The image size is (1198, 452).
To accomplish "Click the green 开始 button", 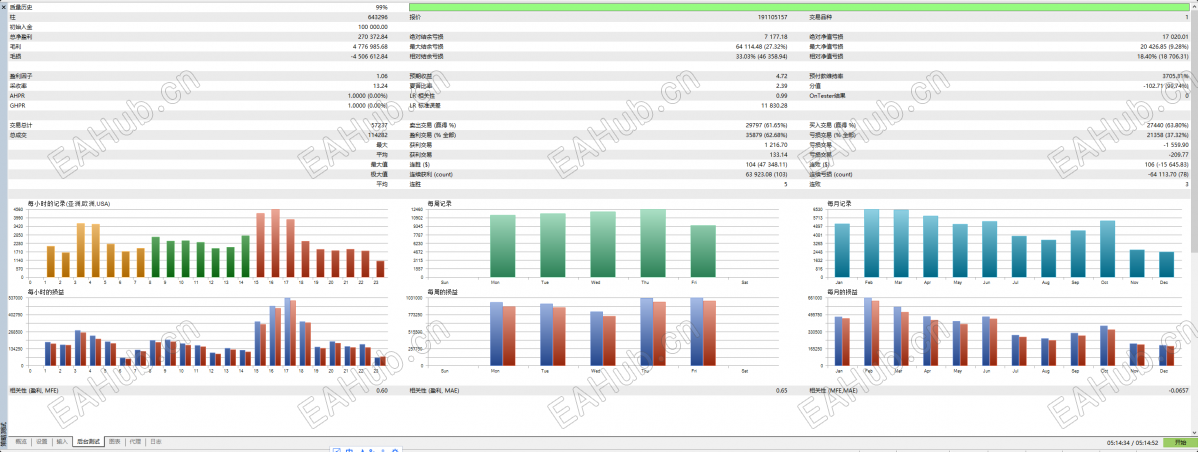I will 1180,442.
